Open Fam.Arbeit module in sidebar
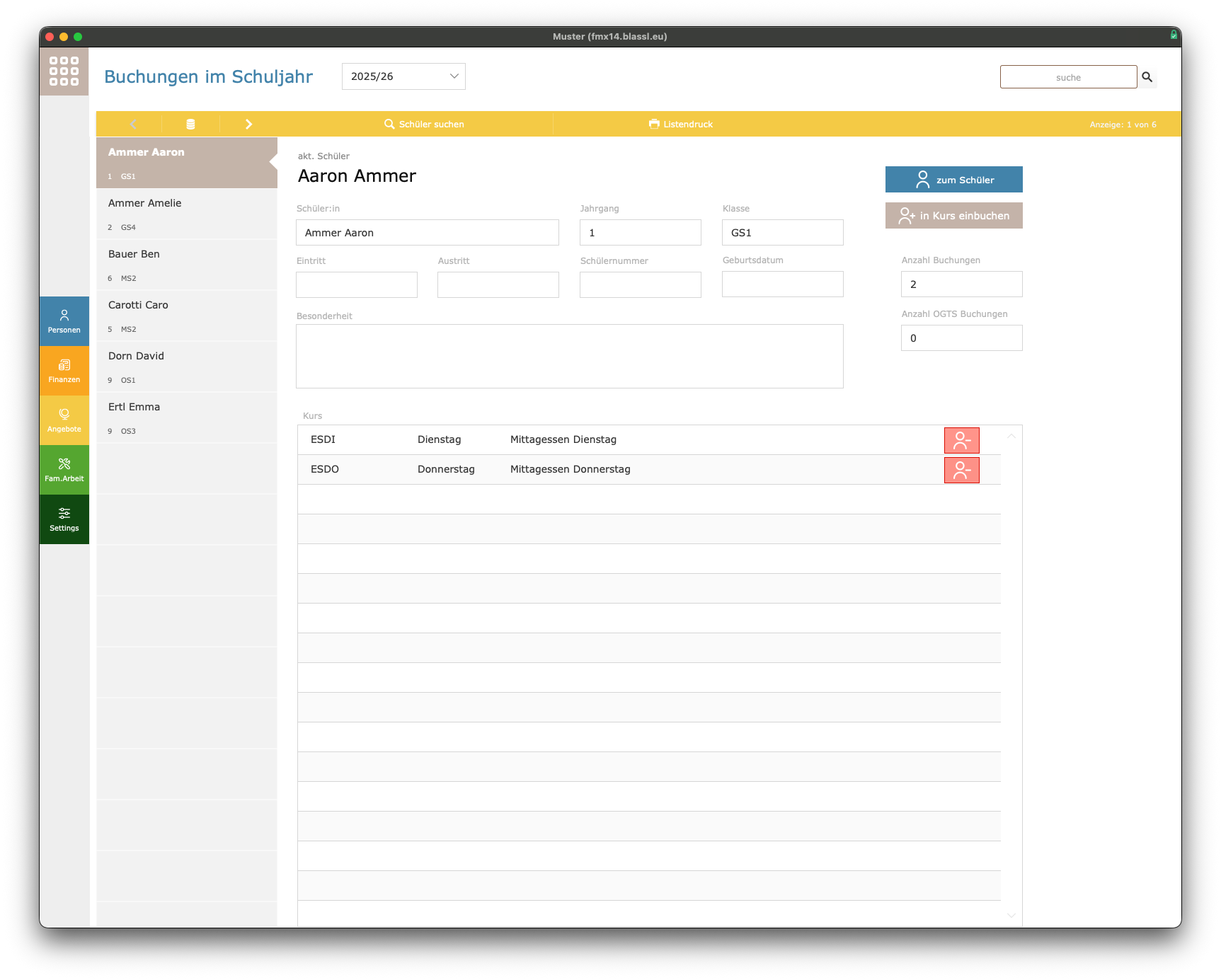This screenshot has width=1221, height=980. (x=64, y=470)
